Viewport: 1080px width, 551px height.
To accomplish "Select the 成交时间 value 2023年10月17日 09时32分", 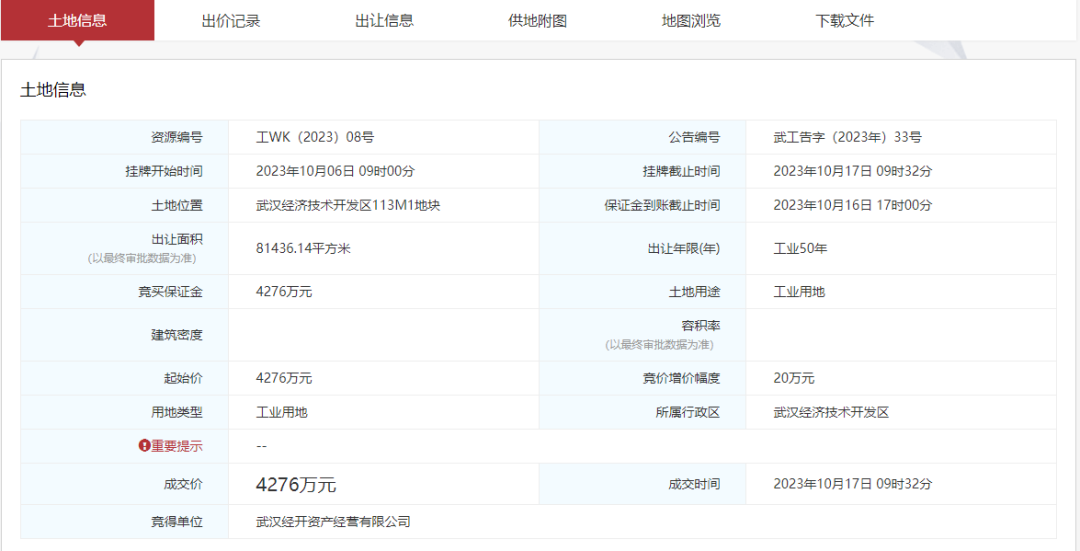I will 853,484.
